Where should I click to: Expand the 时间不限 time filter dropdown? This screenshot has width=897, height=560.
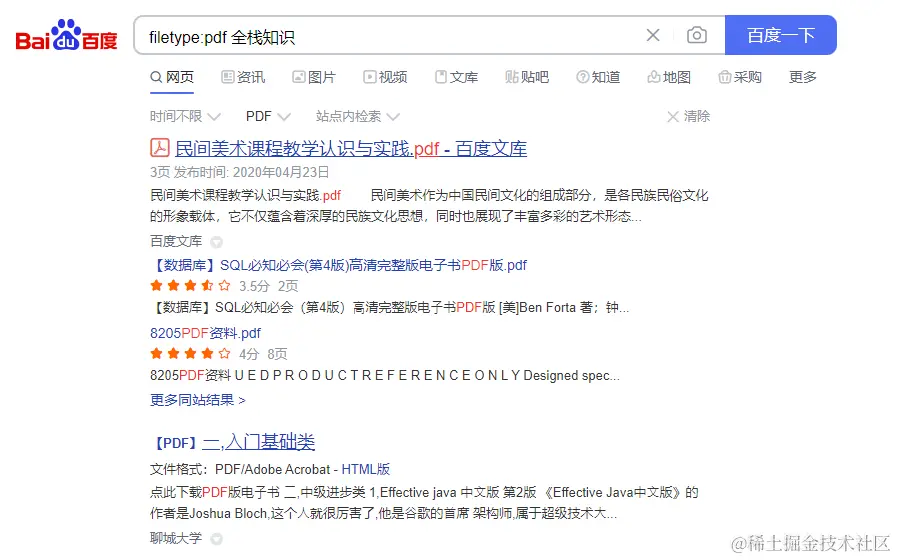(185, 117)
